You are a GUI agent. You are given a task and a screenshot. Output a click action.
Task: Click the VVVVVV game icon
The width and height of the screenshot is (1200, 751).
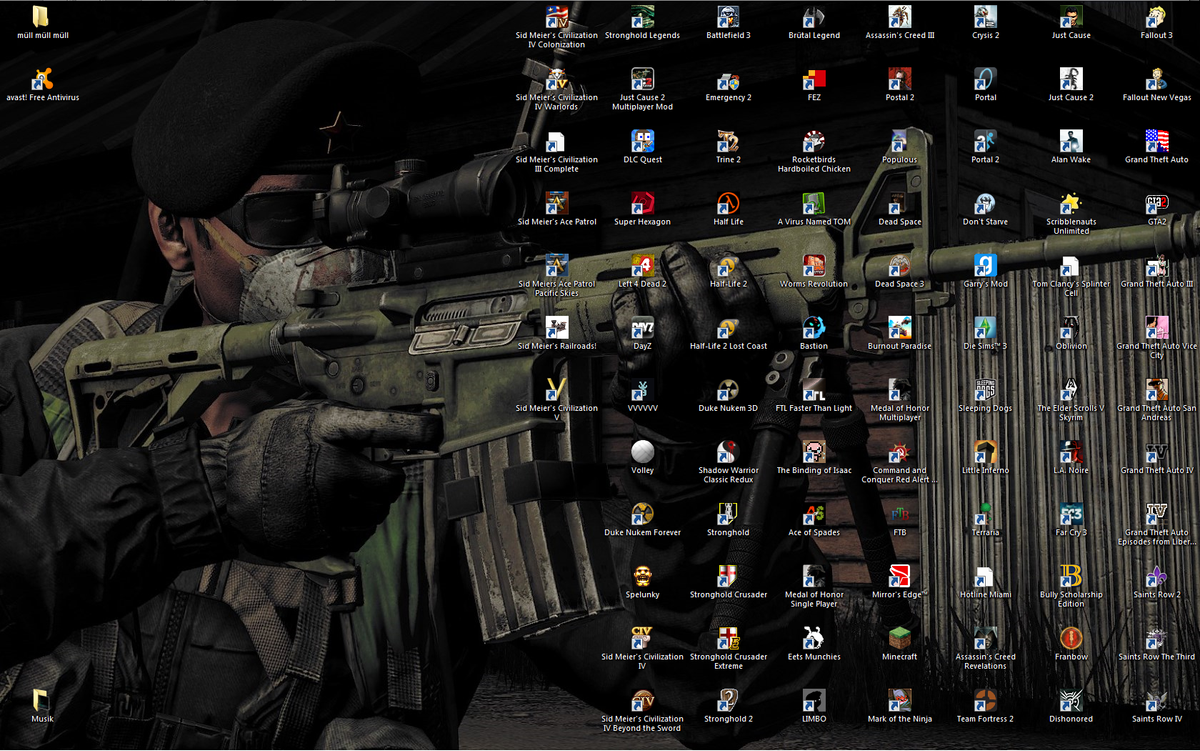pos(642,389)
